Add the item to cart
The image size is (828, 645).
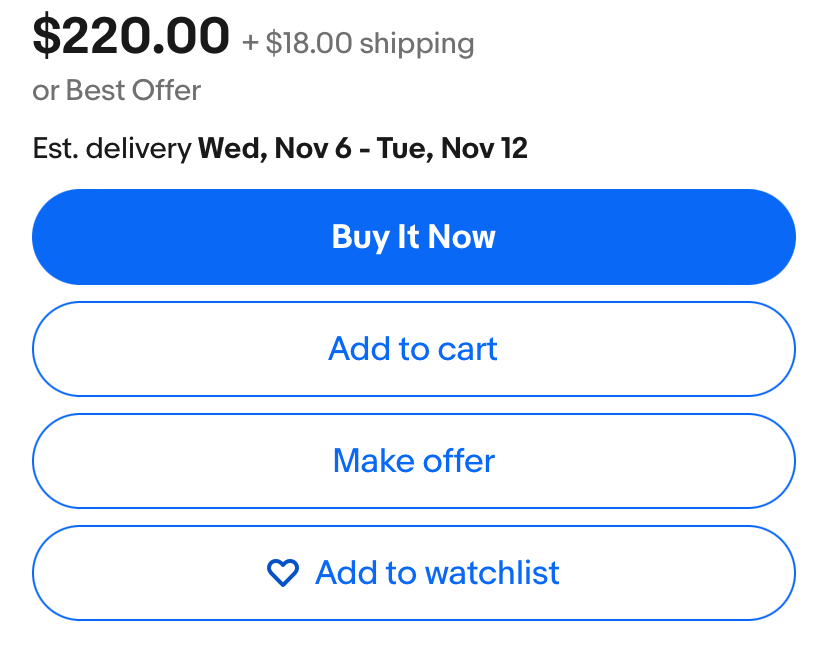coord(414,349)
